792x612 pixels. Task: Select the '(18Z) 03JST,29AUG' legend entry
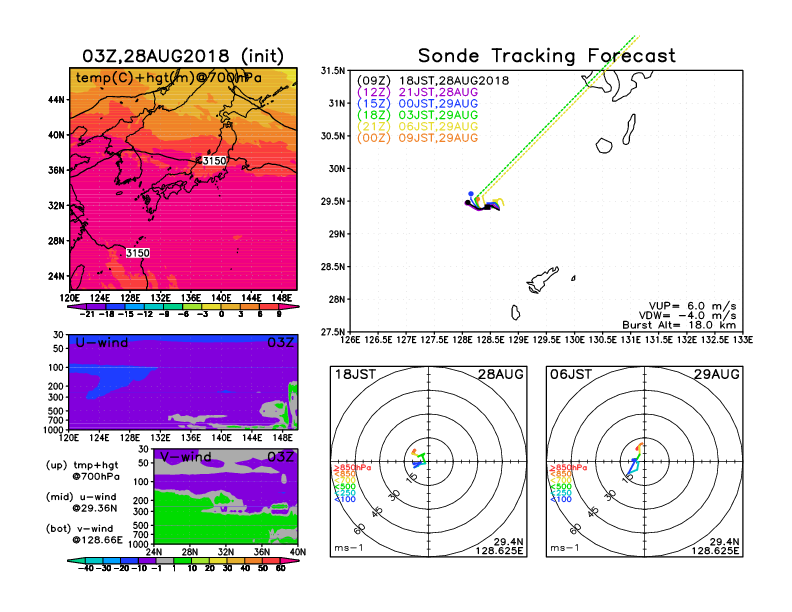417,115
